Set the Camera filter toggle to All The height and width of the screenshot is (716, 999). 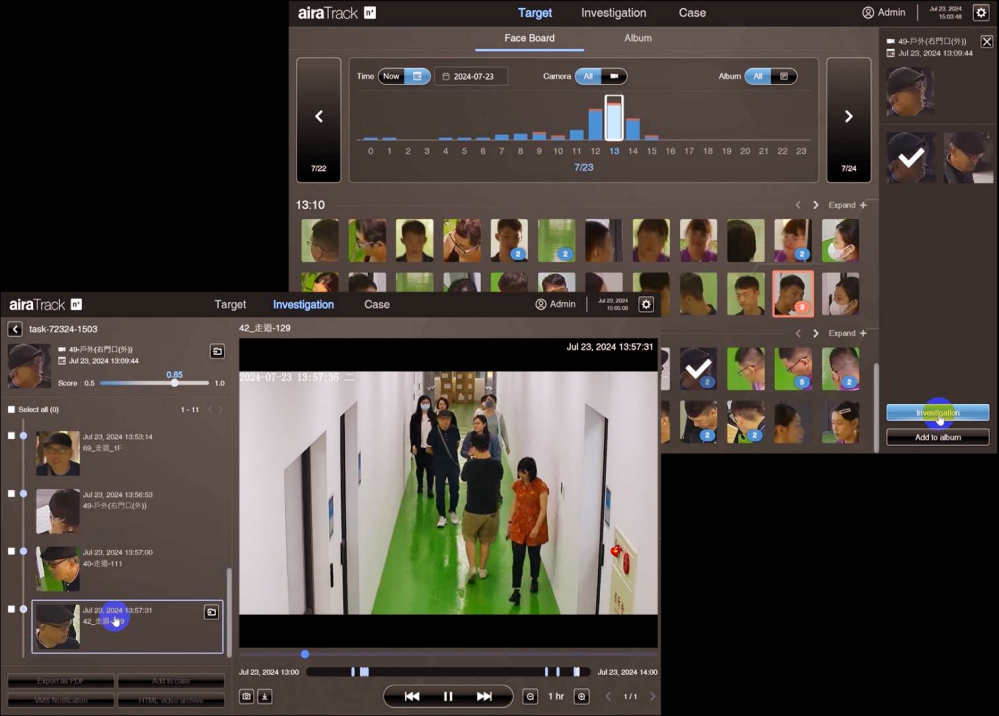[588, 76]
